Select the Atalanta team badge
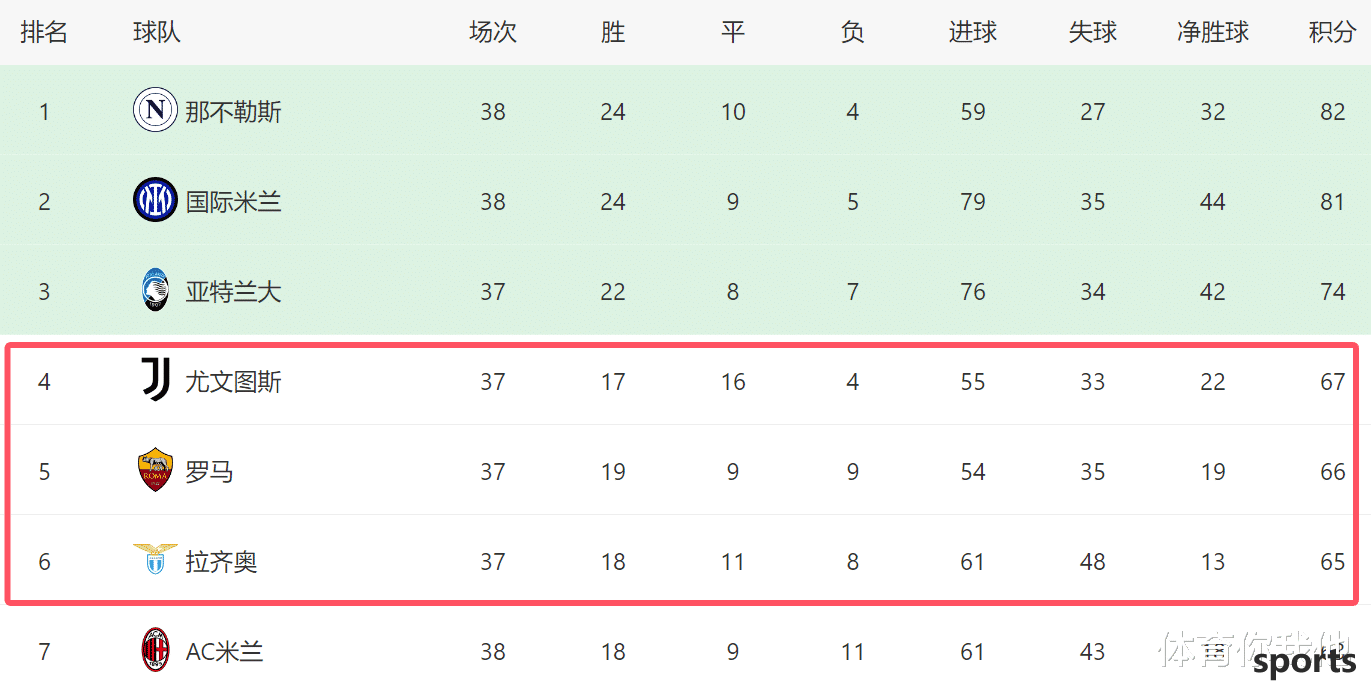Viewport: 1371px width, 693px height. 155,290
